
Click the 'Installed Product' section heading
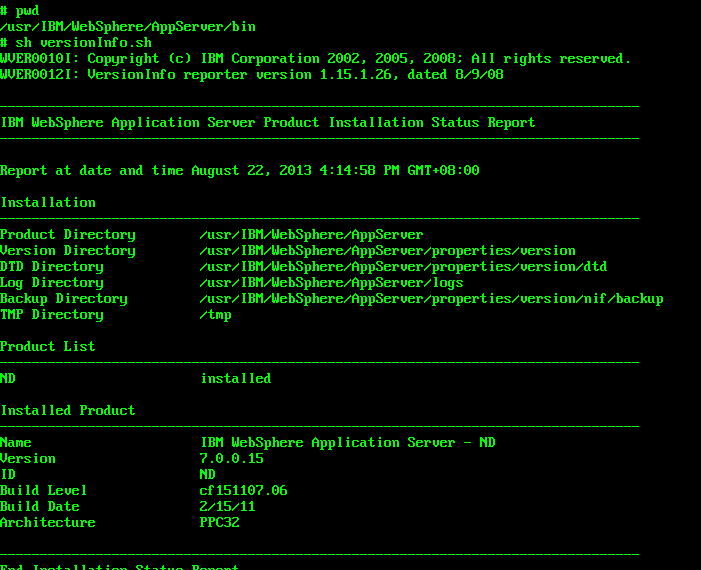(x=68, y=411)
